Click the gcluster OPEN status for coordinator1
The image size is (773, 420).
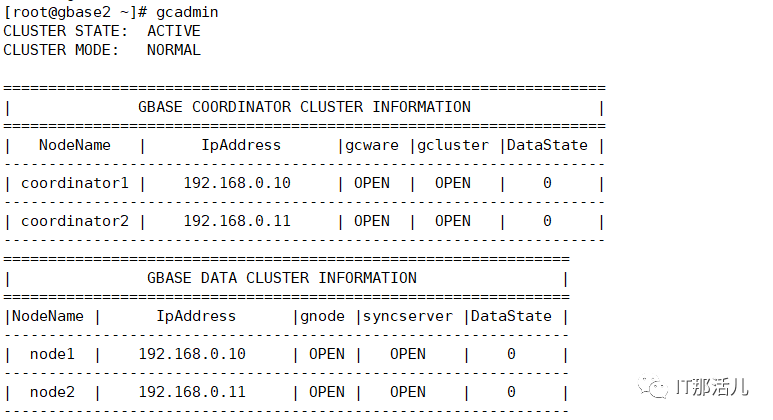[x=453, y=183]
